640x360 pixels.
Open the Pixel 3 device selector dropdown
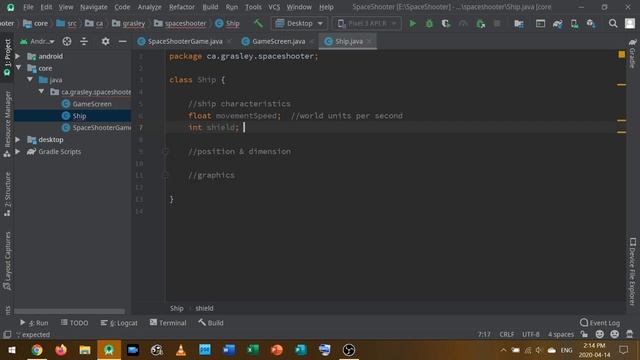click(x=367, y=24)
